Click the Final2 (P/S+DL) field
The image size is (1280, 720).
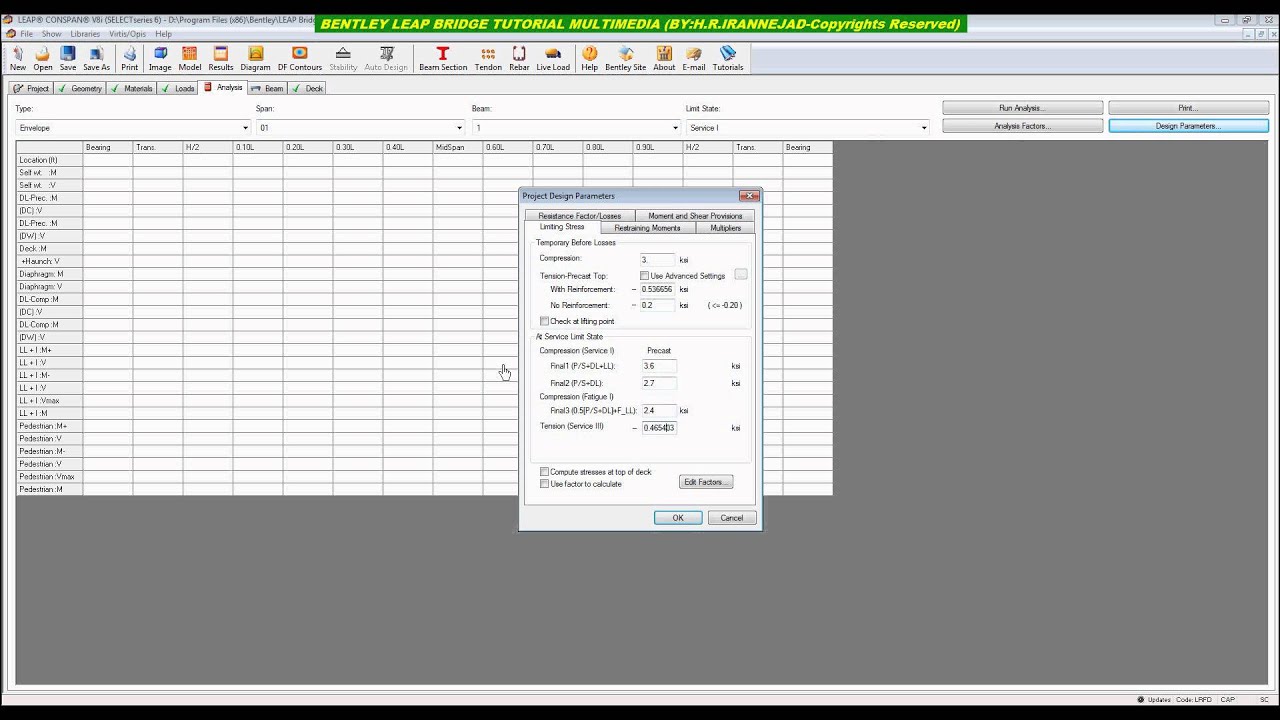point(659,383)
